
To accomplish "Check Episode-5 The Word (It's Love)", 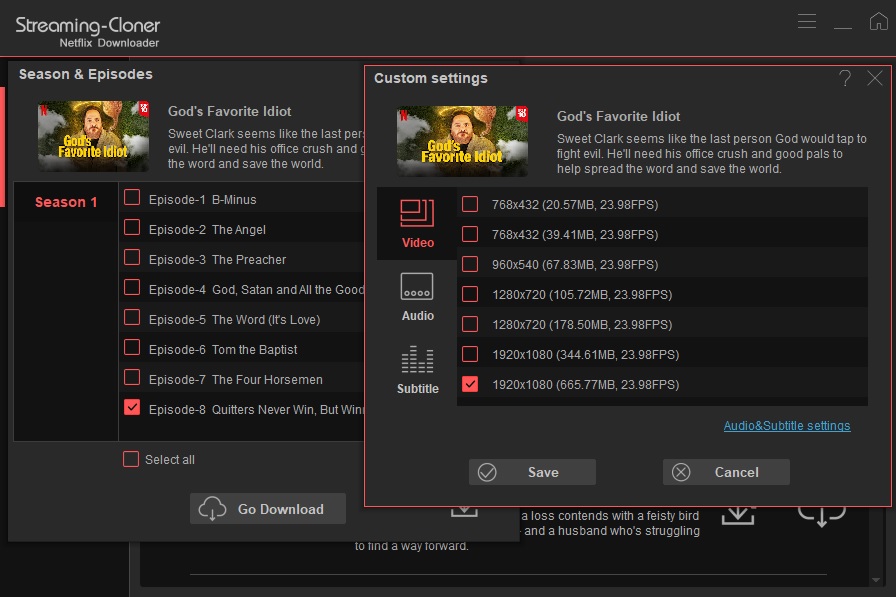I will pyautogui.click(x=132, y=318).
